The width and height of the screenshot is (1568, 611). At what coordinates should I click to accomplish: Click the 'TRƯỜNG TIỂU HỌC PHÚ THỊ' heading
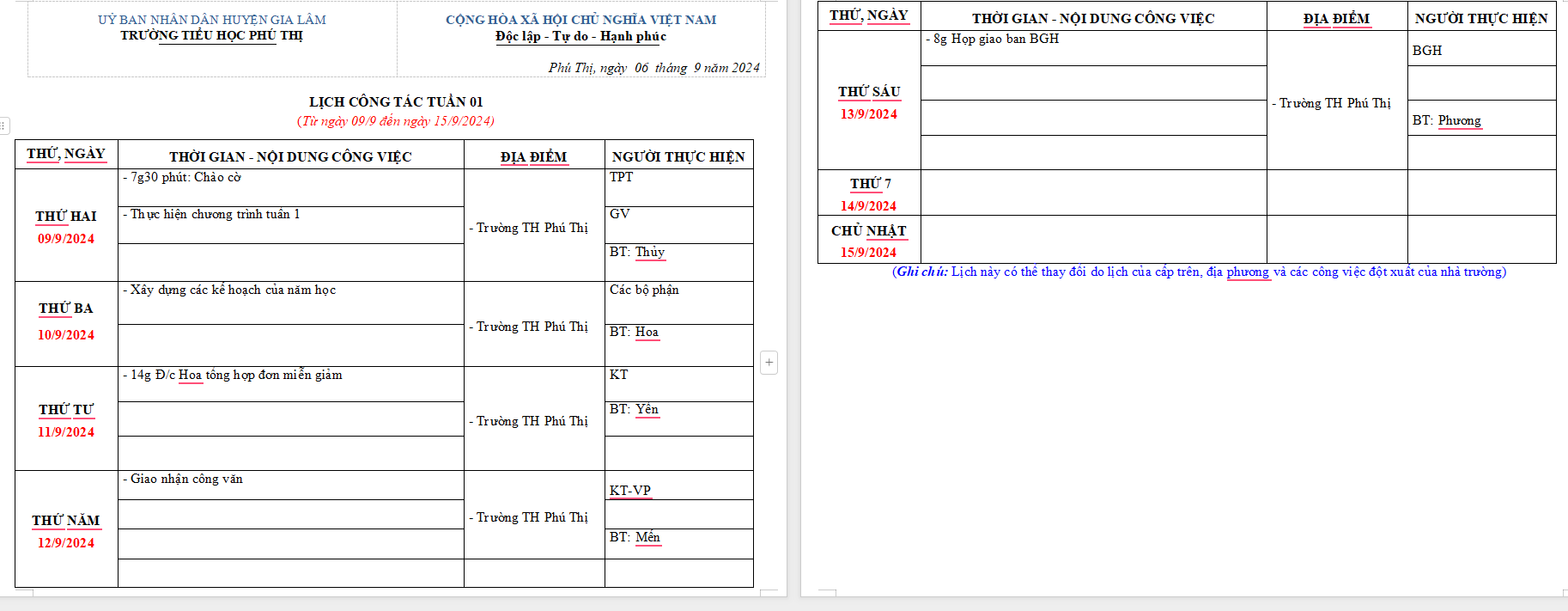(x=211, y=35)
